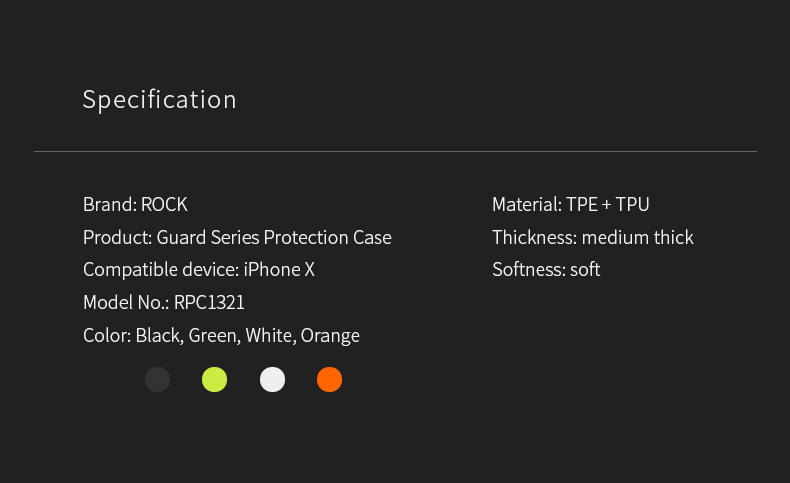Click the Brand: ROCK line
This screenshot has width=790, height=483.
coord(135,204)
